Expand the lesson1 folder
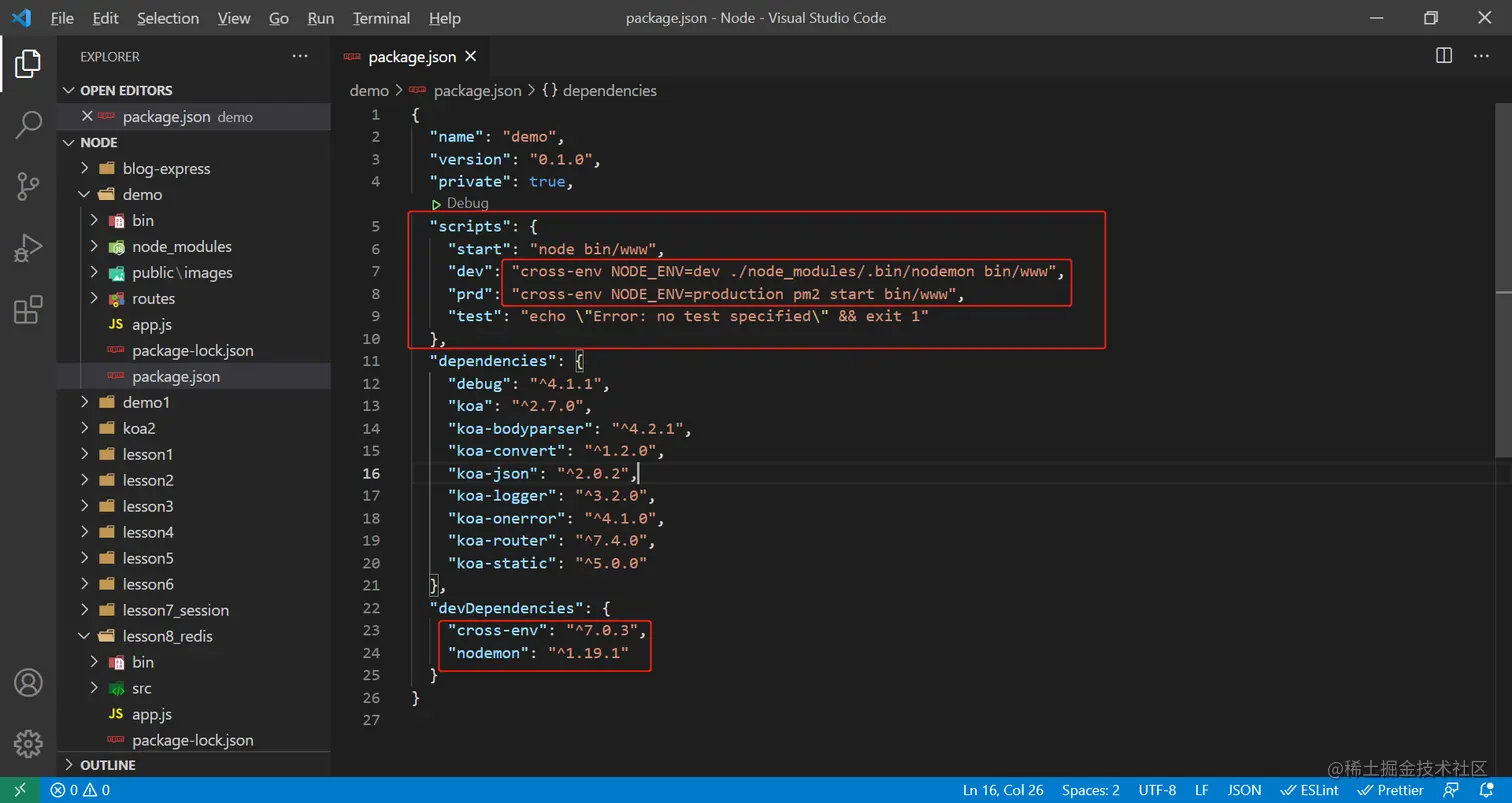The height and width of the screenshot is (803, 1512). click(x=193, y=454)
